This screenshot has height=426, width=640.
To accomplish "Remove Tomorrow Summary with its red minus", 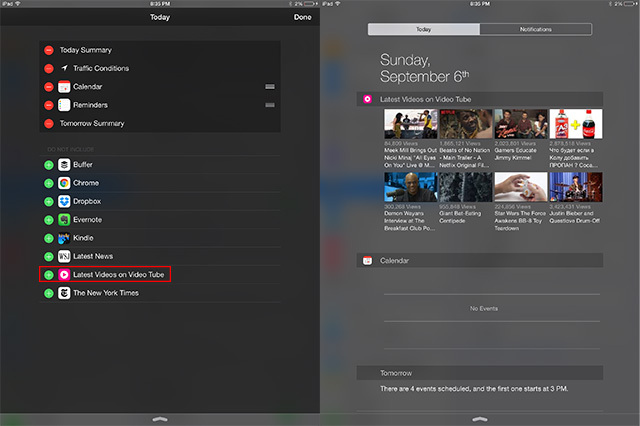I will click(x=49, y=124).
